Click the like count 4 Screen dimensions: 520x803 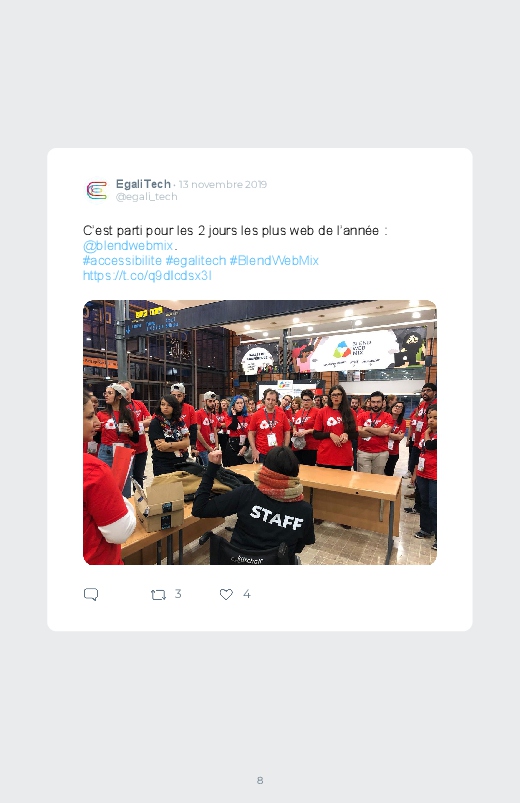point(246,594)
